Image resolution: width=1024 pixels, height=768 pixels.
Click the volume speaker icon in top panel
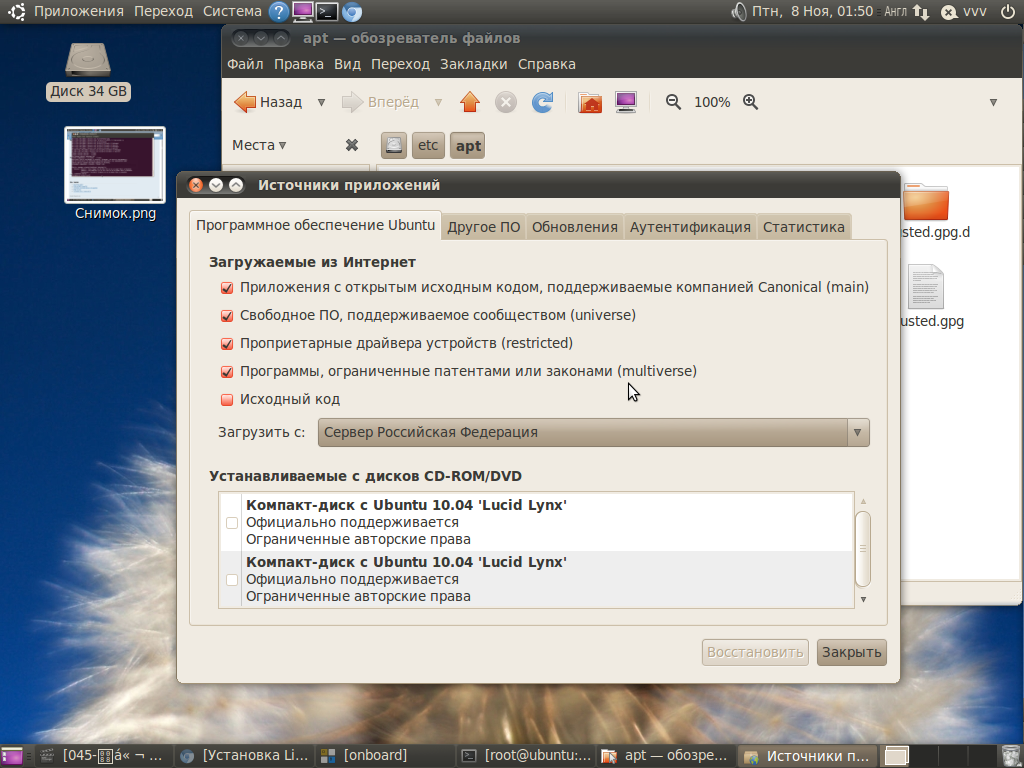pos(739,11)
